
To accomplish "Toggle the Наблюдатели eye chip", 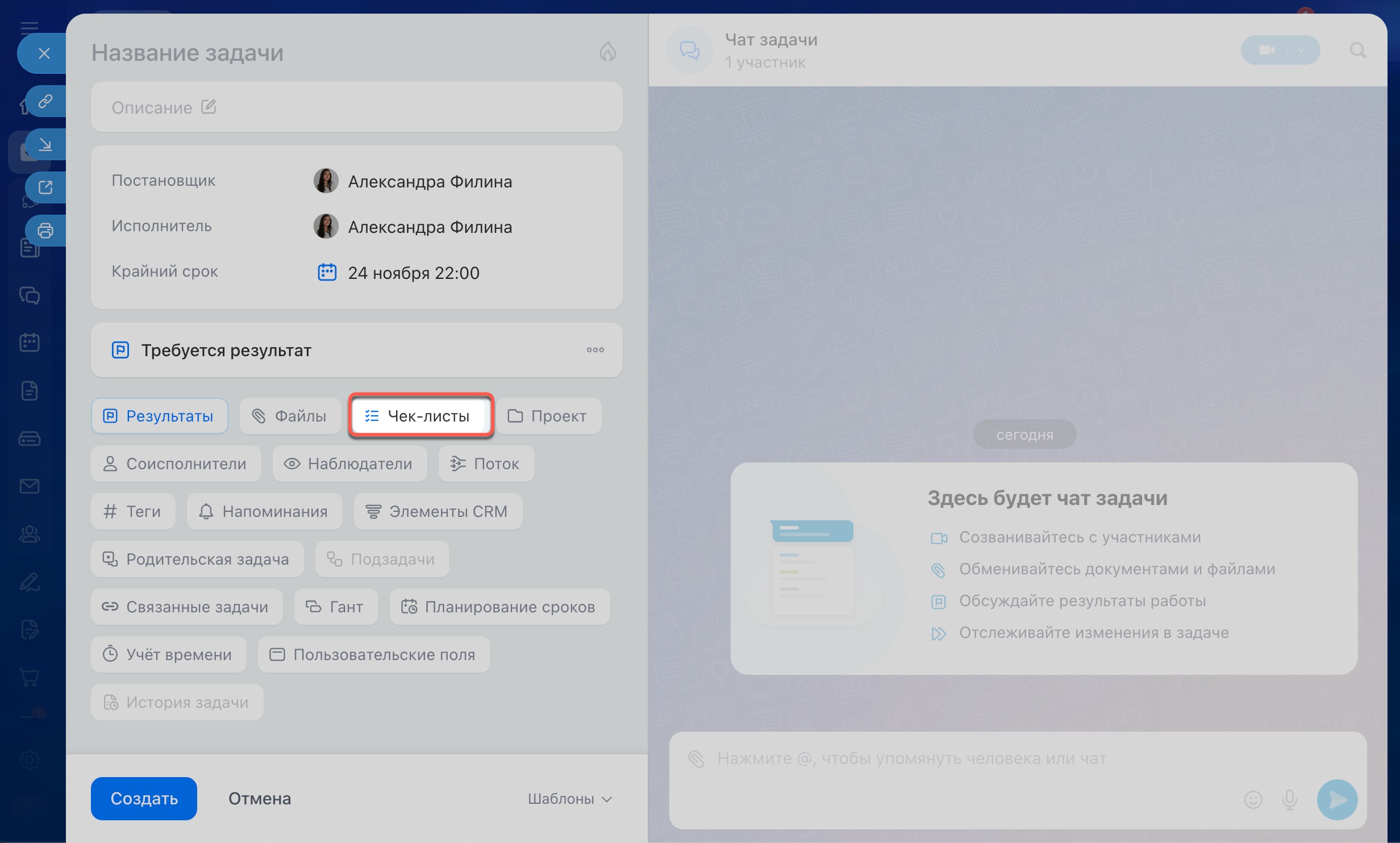I will coord(349,464).
